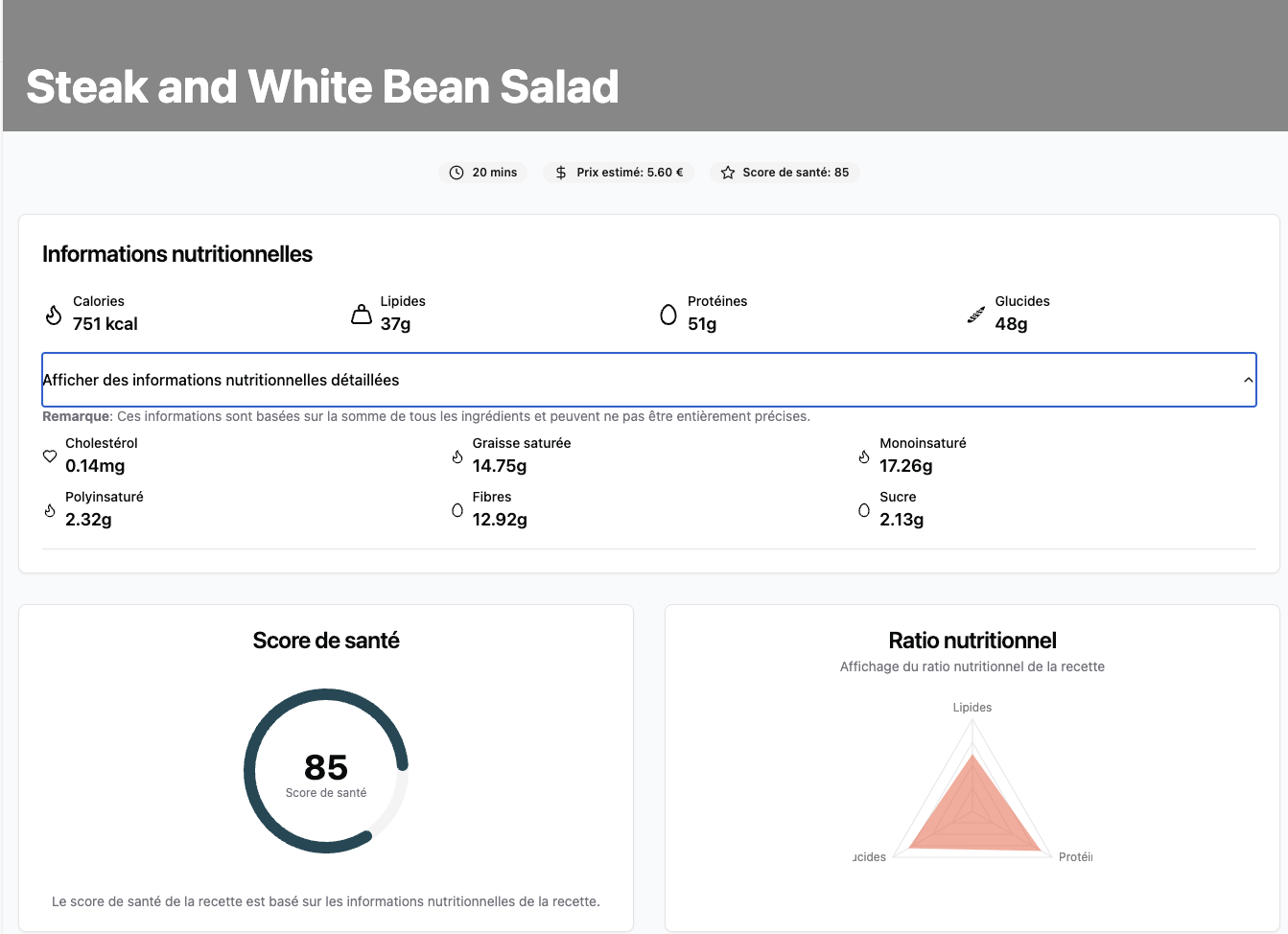Click the circular health score gauge

326,771
